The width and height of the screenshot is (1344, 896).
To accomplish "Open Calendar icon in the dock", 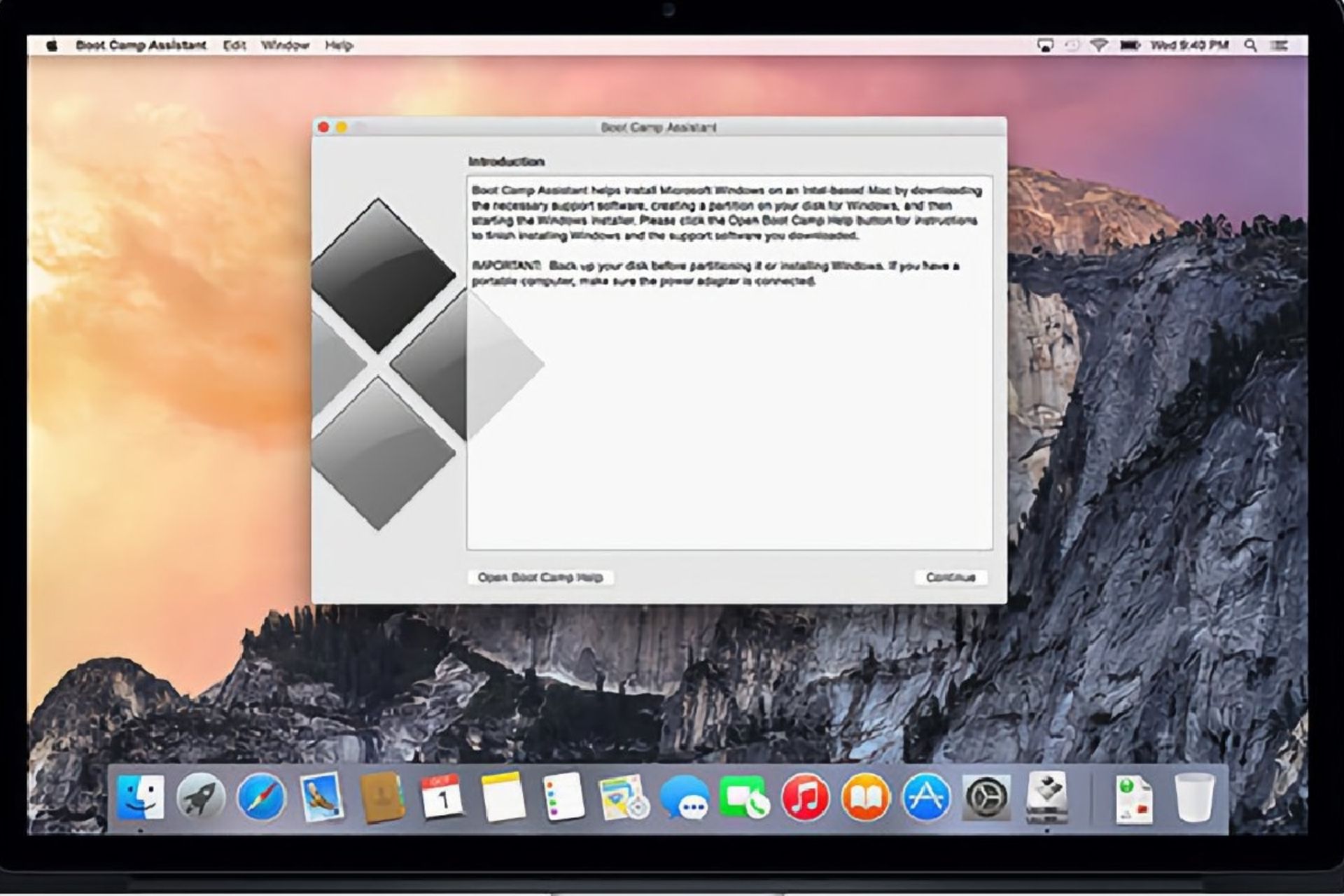I will 441,798.
